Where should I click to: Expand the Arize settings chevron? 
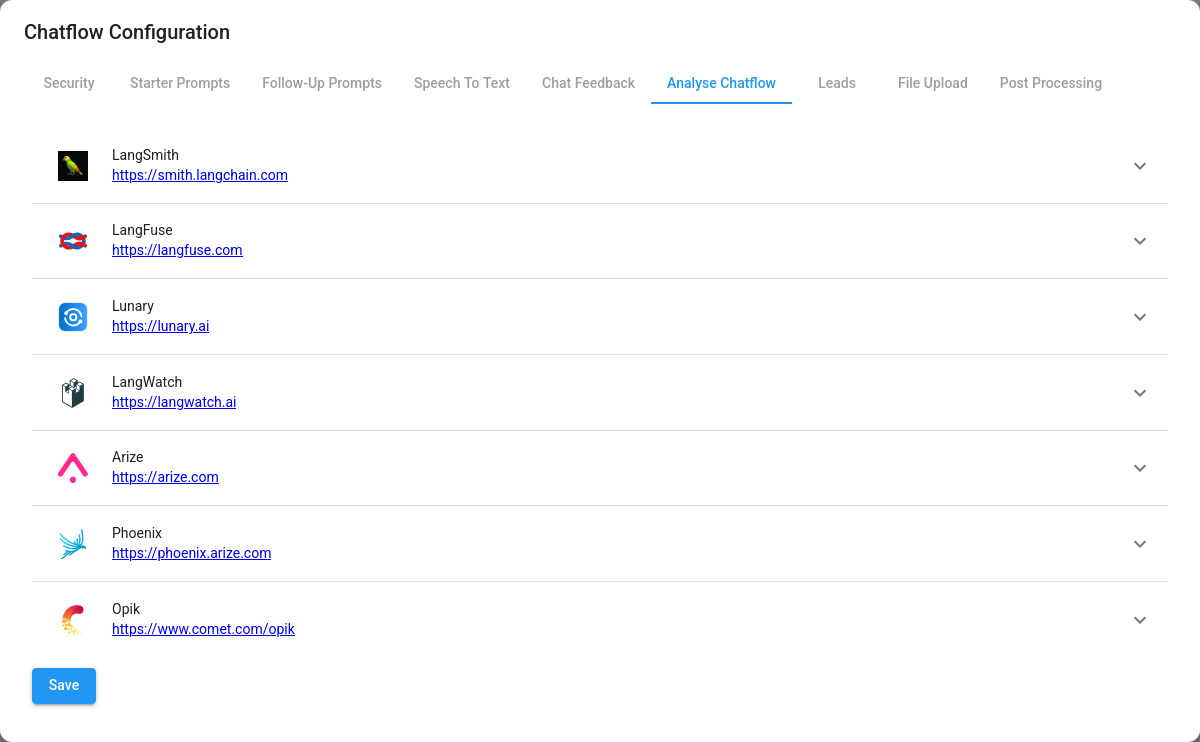[1139, 468]
